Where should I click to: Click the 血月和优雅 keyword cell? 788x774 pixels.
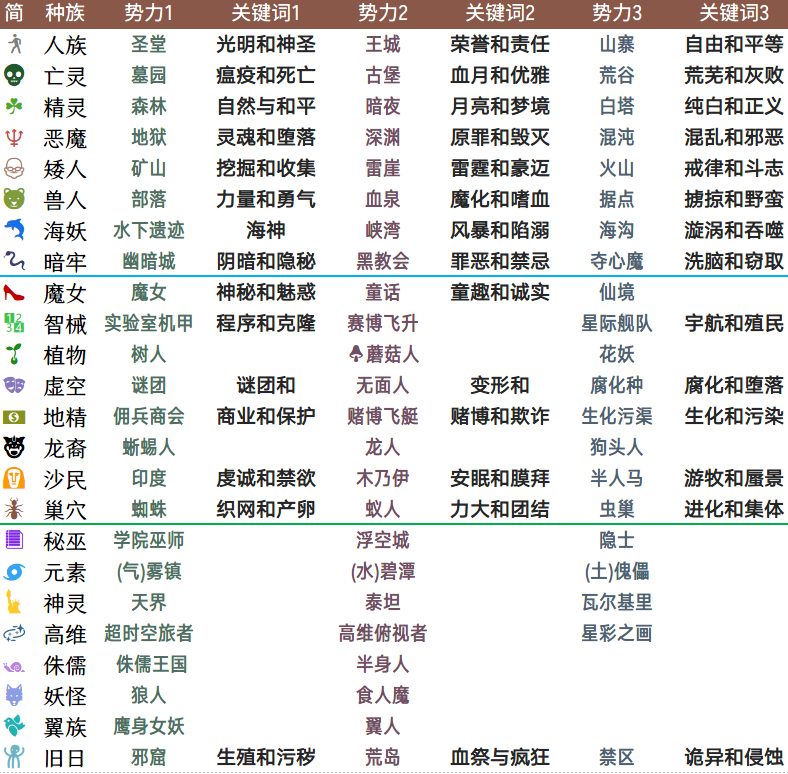click(500, 75)
